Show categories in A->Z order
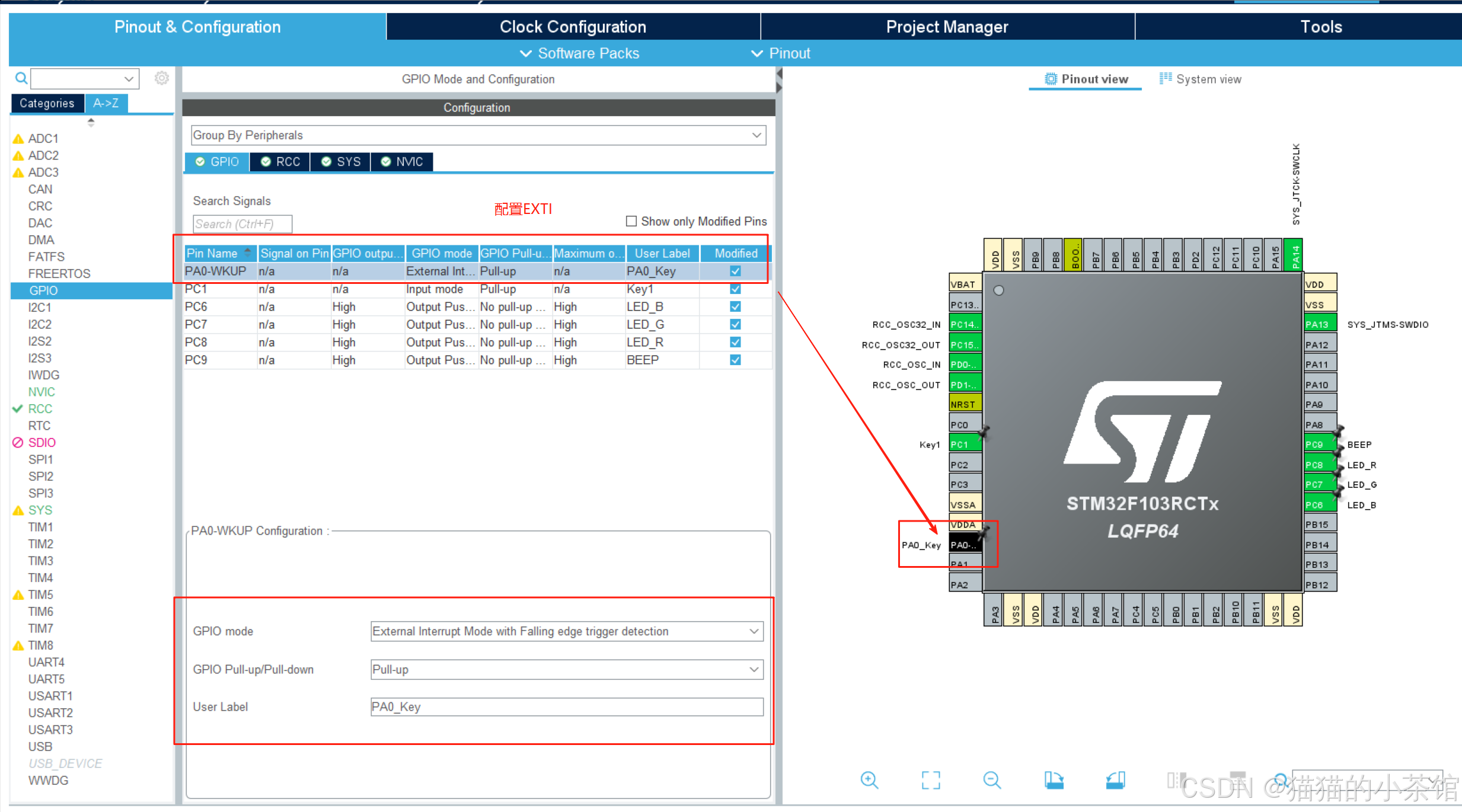1462x812 pixels. click(x=106, y=103)
